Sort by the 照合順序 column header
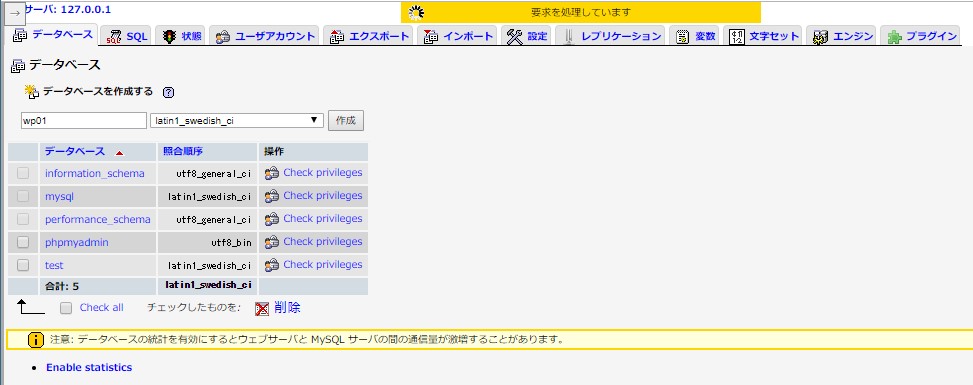The width and height of the screenshot is (973, 385). tap(183, 152)
